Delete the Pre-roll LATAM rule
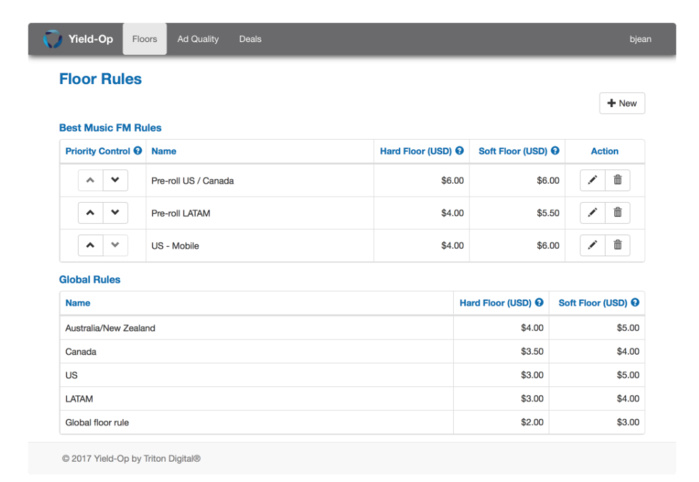699x482 pixels. tap(617, 212)
